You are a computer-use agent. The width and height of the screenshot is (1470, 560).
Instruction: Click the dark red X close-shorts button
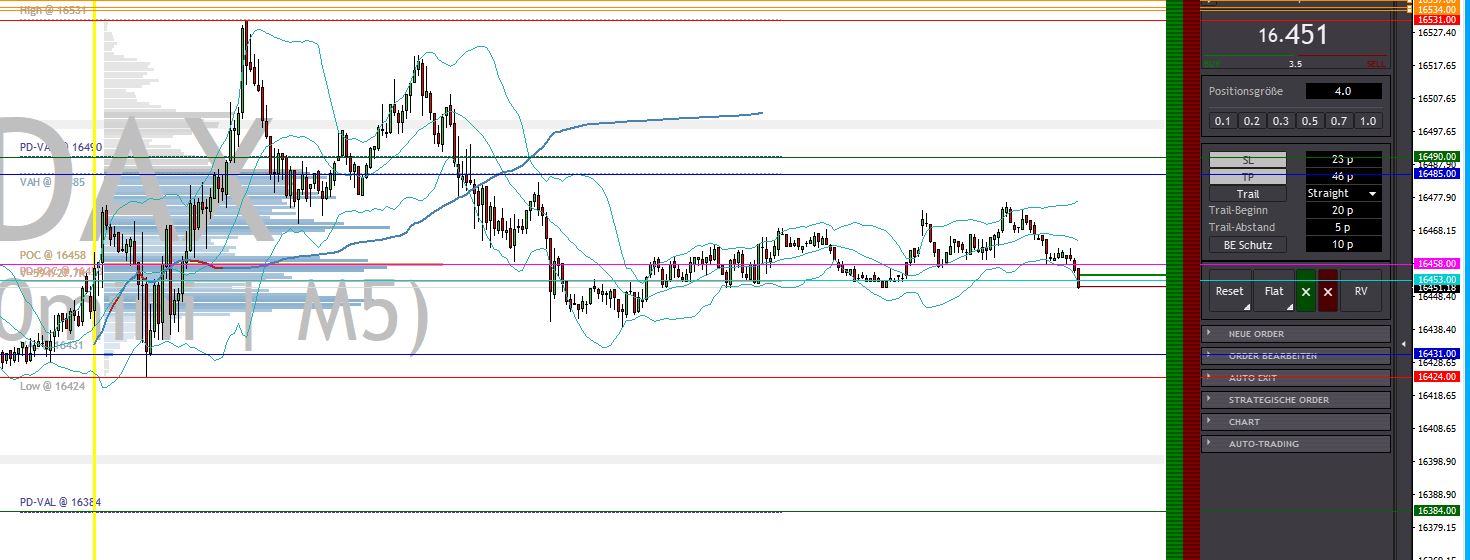[x=1327, y=291]
